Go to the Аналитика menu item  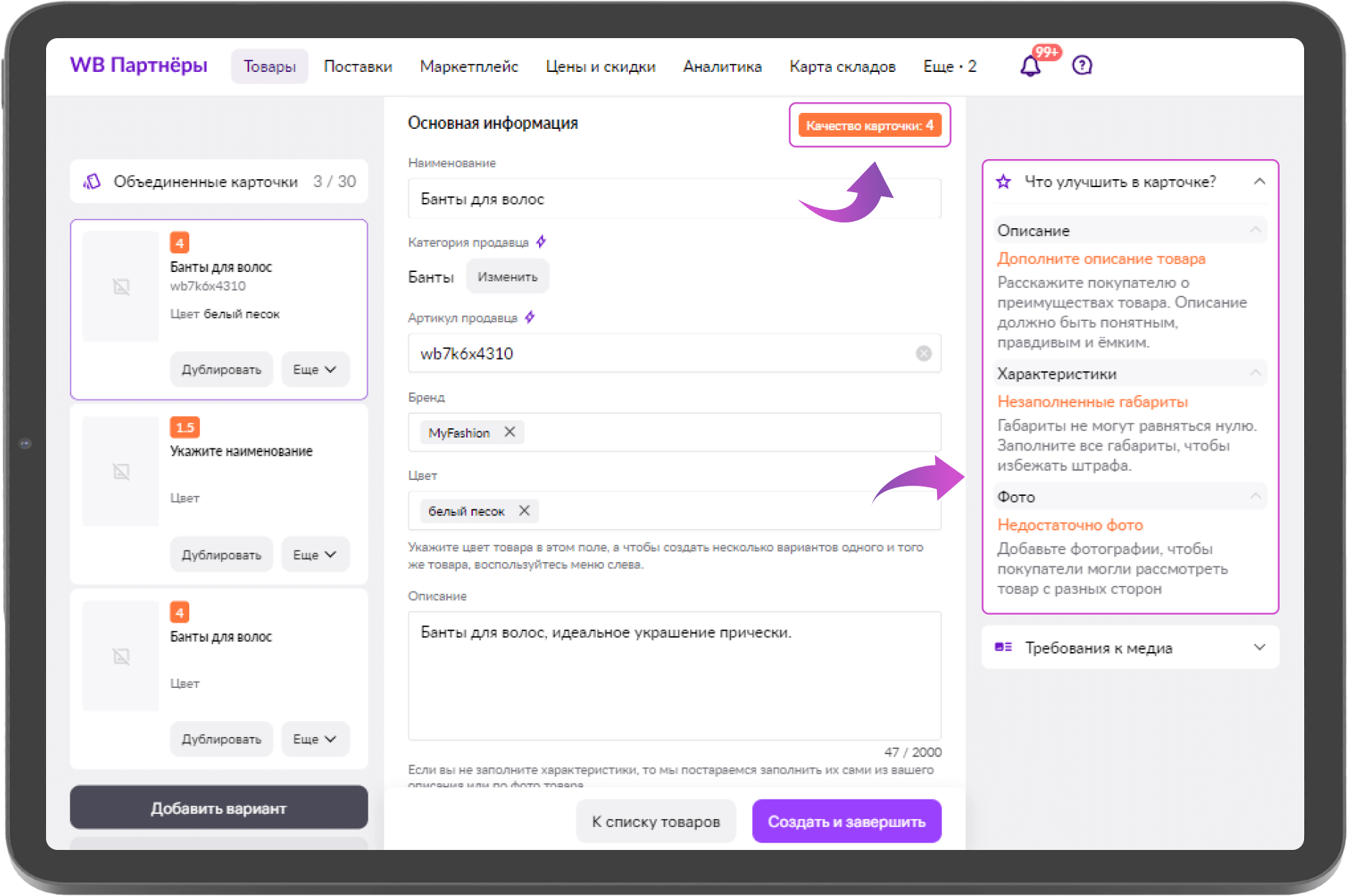pos(722,66)
